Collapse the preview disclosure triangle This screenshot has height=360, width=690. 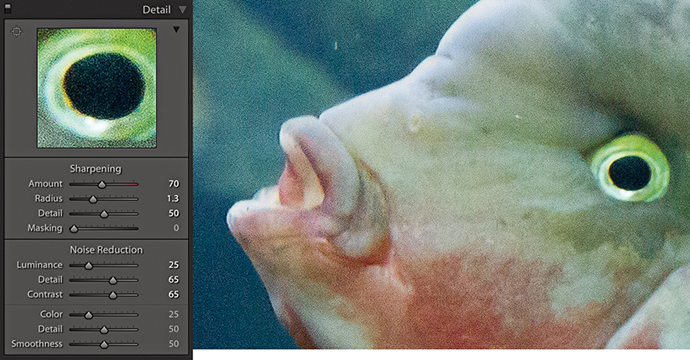click(176, 29)
